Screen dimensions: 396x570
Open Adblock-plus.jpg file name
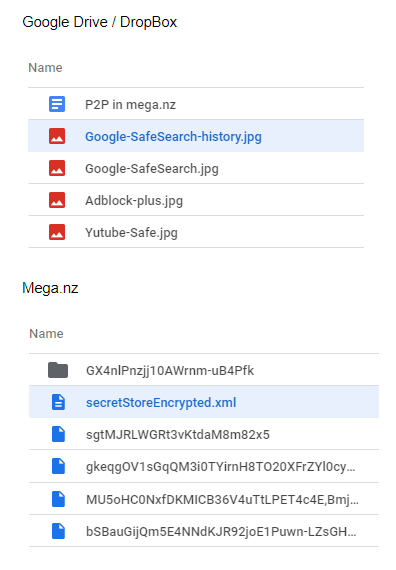point(134,201)
